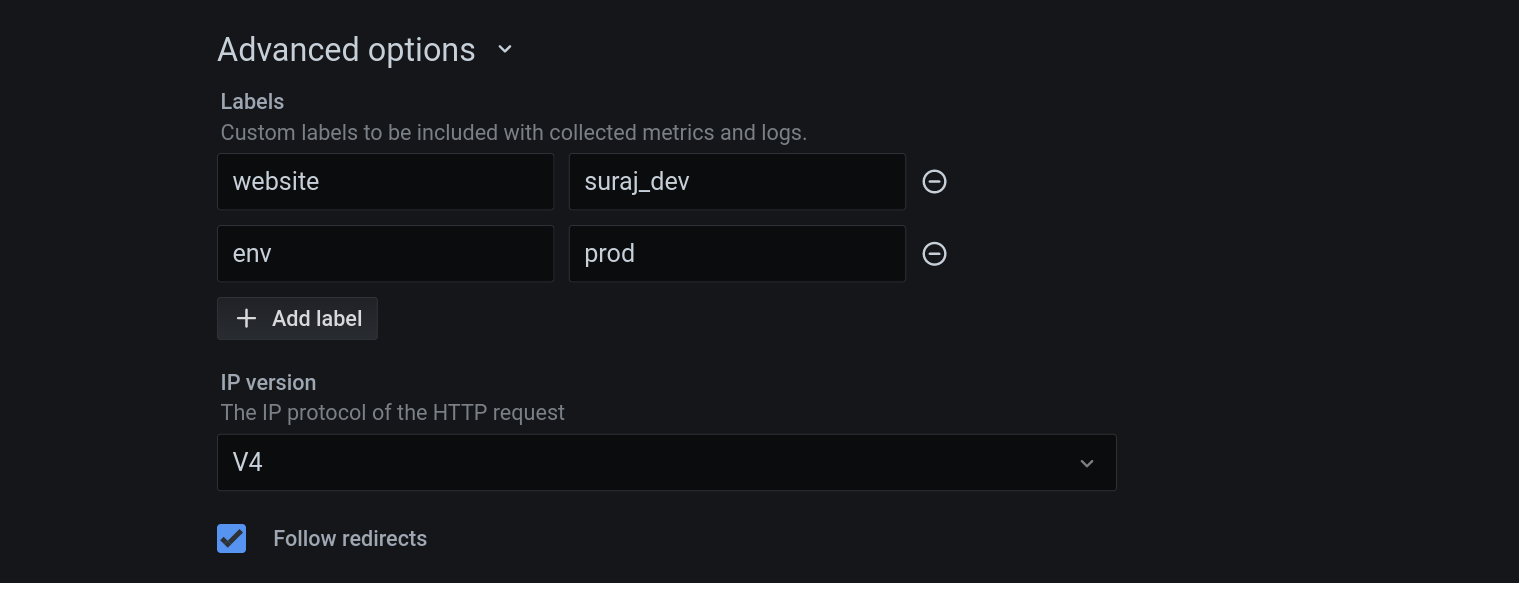Focus the website label name field
1534x589 pixels.
pos(385,182)
